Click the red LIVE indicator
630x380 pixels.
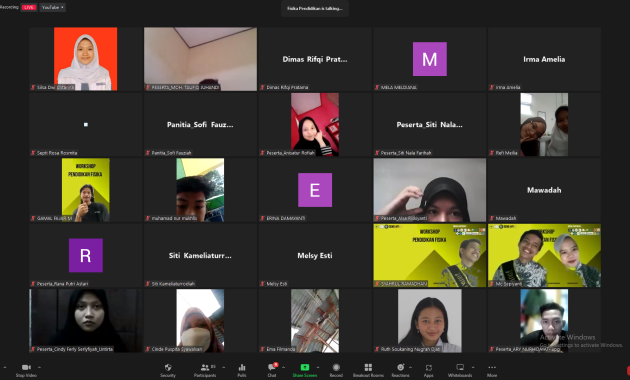click(29, 7)
